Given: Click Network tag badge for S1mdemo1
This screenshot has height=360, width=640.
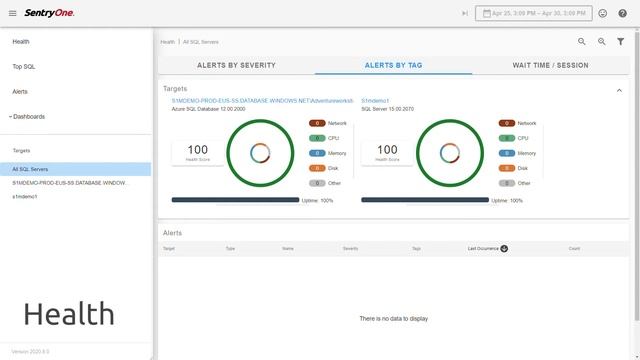Looking at the screenshot, I should pyautogui.click(x=507, y=123).
